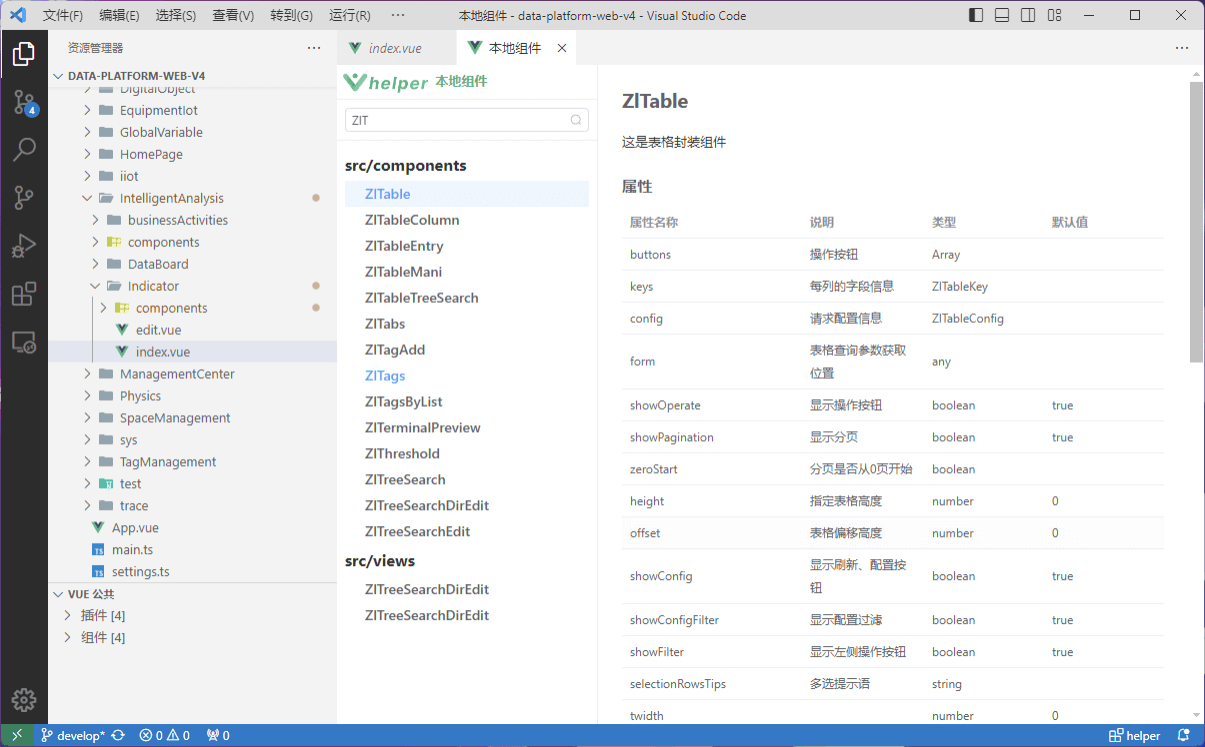
Task: Click the sync changes icon next to develop
Action: (118, 735)
